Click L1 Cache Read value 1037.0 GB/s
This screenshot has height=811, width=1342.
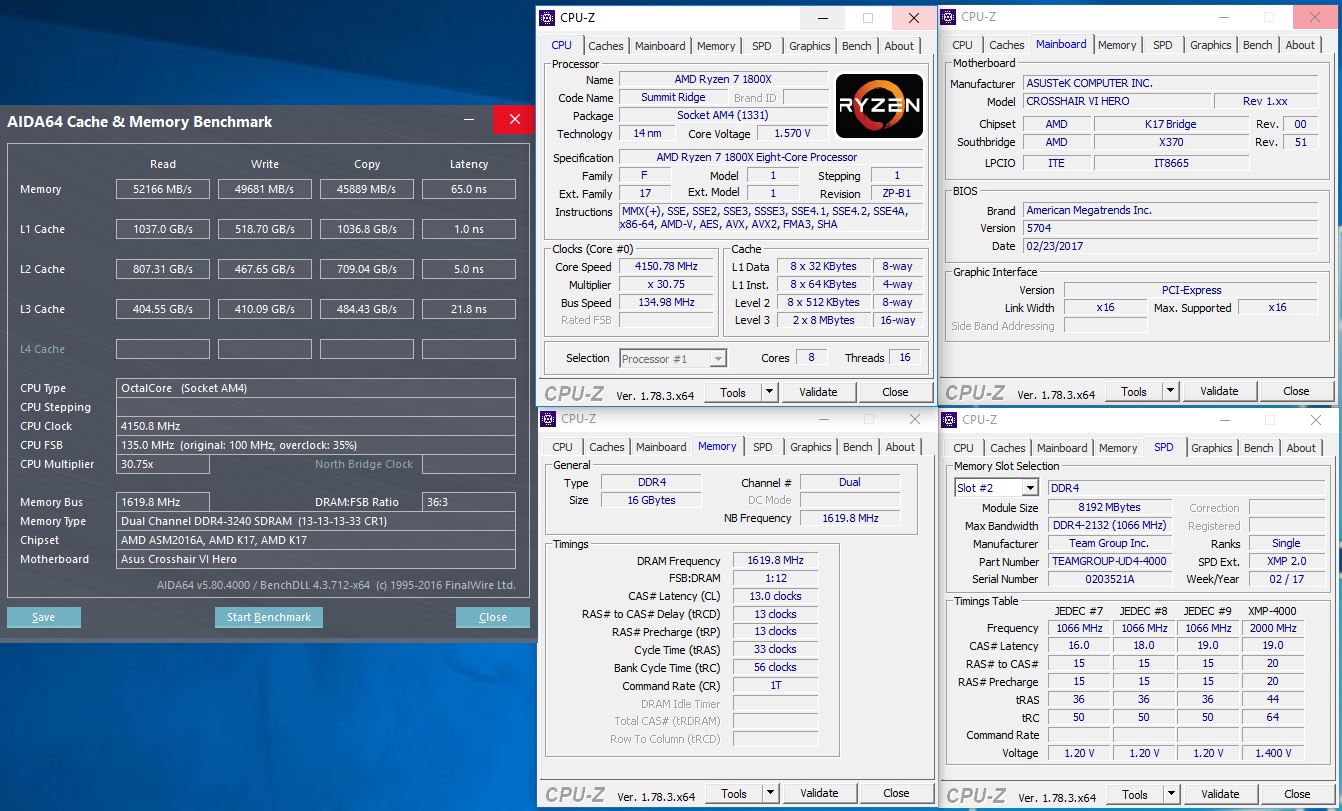click(163, 229)
